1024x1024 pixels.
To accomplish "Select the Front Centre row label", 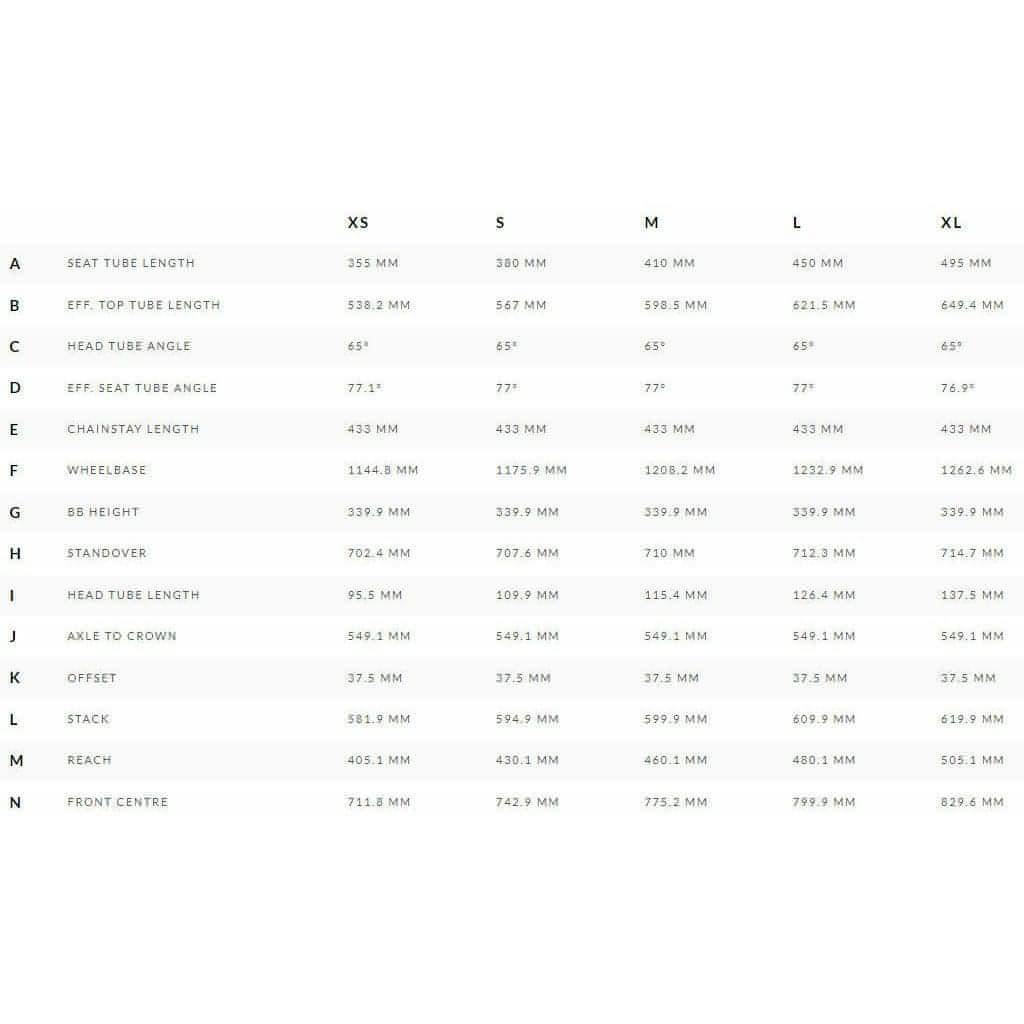I will pos(118,802).
